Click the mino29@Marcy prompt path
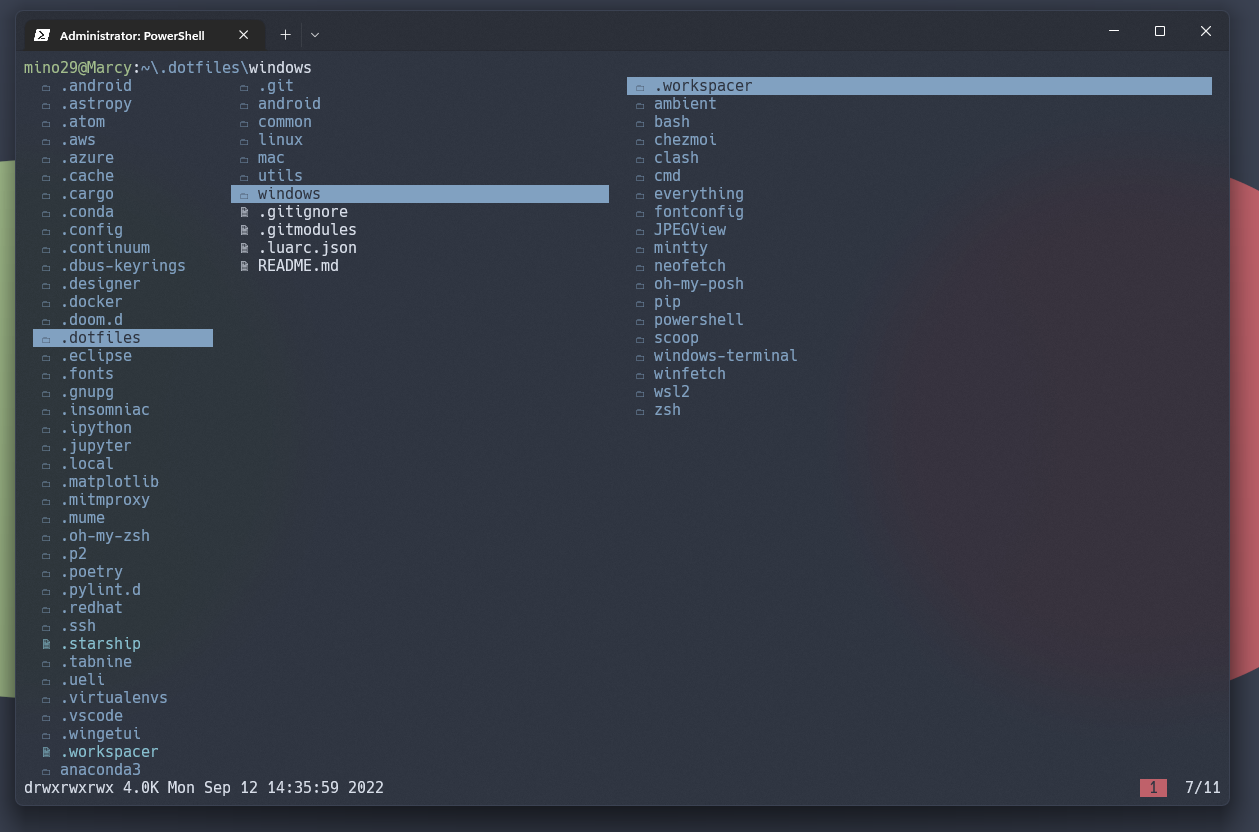This screenshot has height=832, width=1259. 168,68
